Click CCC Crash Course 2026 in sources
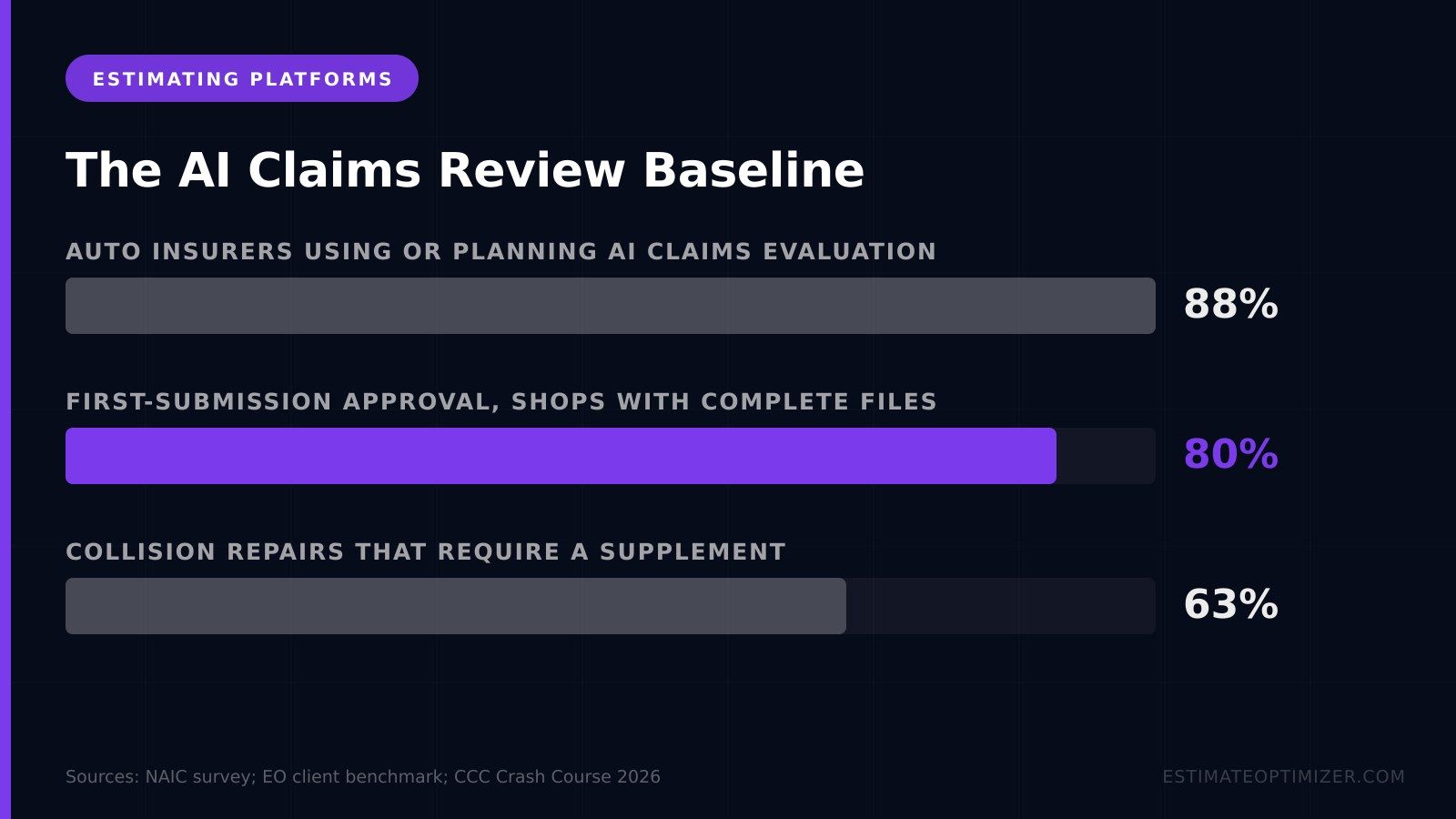Viewport: 1456px width, 819px height. click(x=557, y=776)
